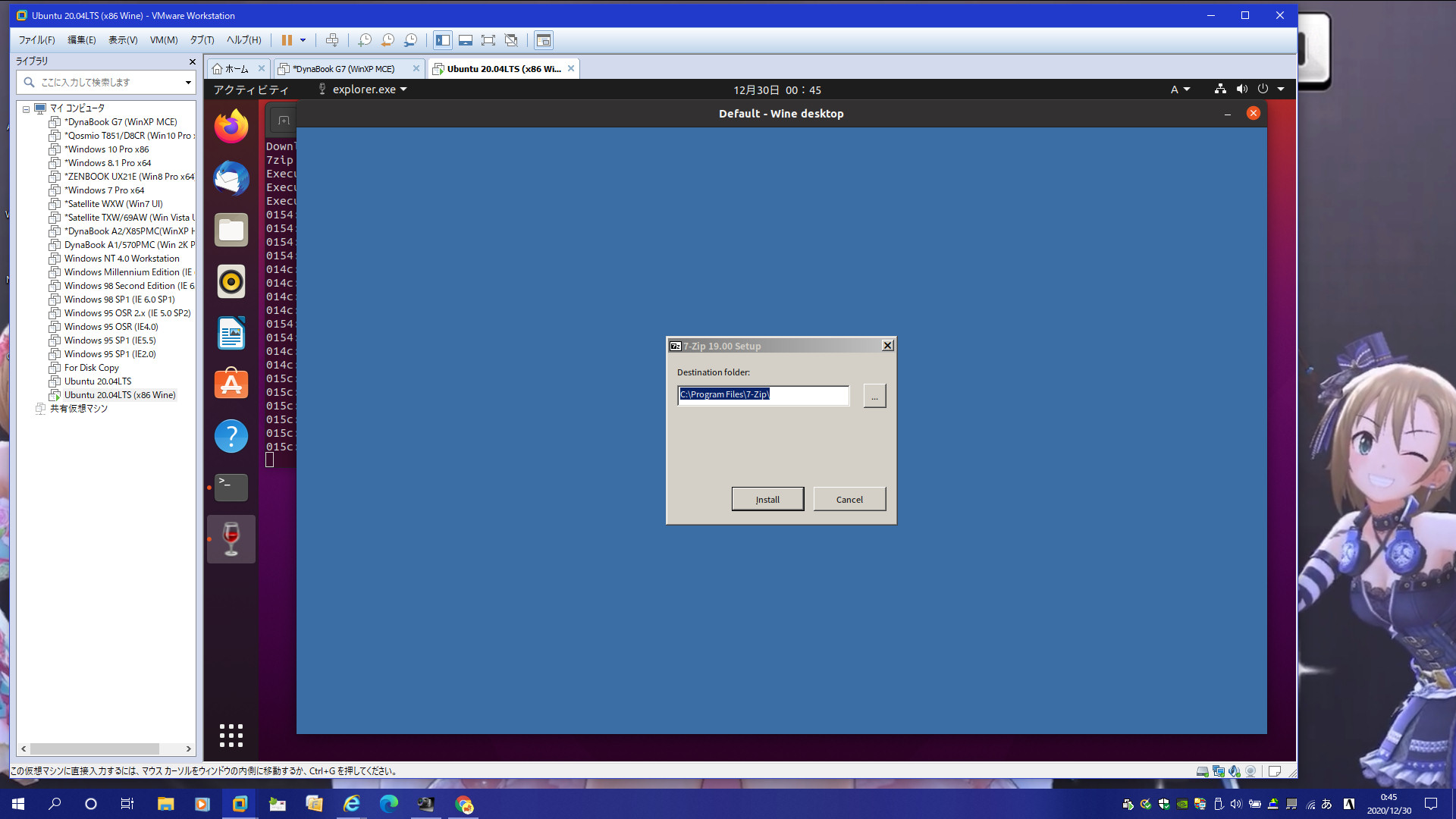Open Terminal from the Ubuntu dock

tap(231, 488)
